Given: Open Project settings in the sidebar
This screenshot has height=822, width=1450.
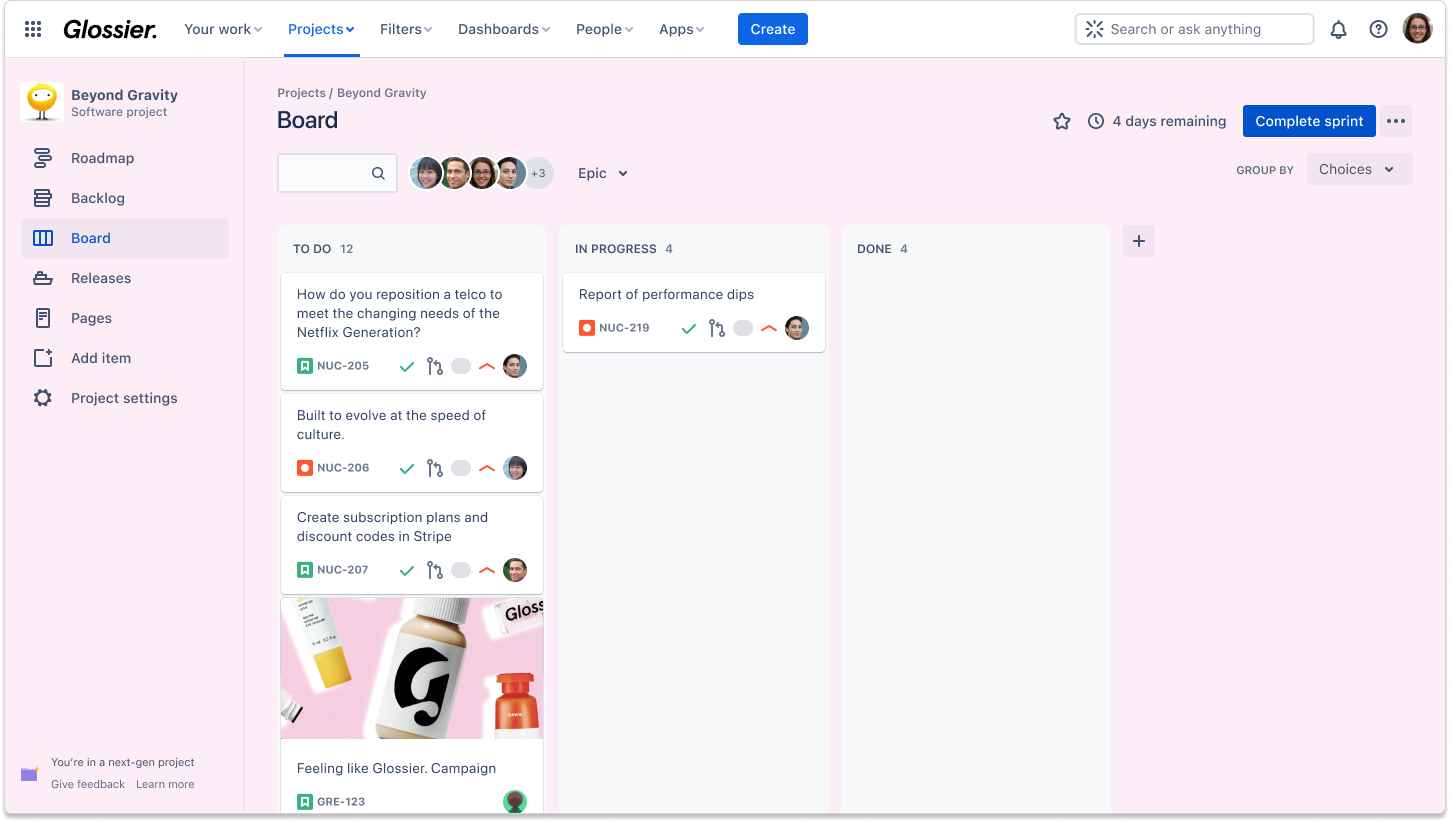Looking at the screenshot, I should pyautogui.click(x=125, y=398).
